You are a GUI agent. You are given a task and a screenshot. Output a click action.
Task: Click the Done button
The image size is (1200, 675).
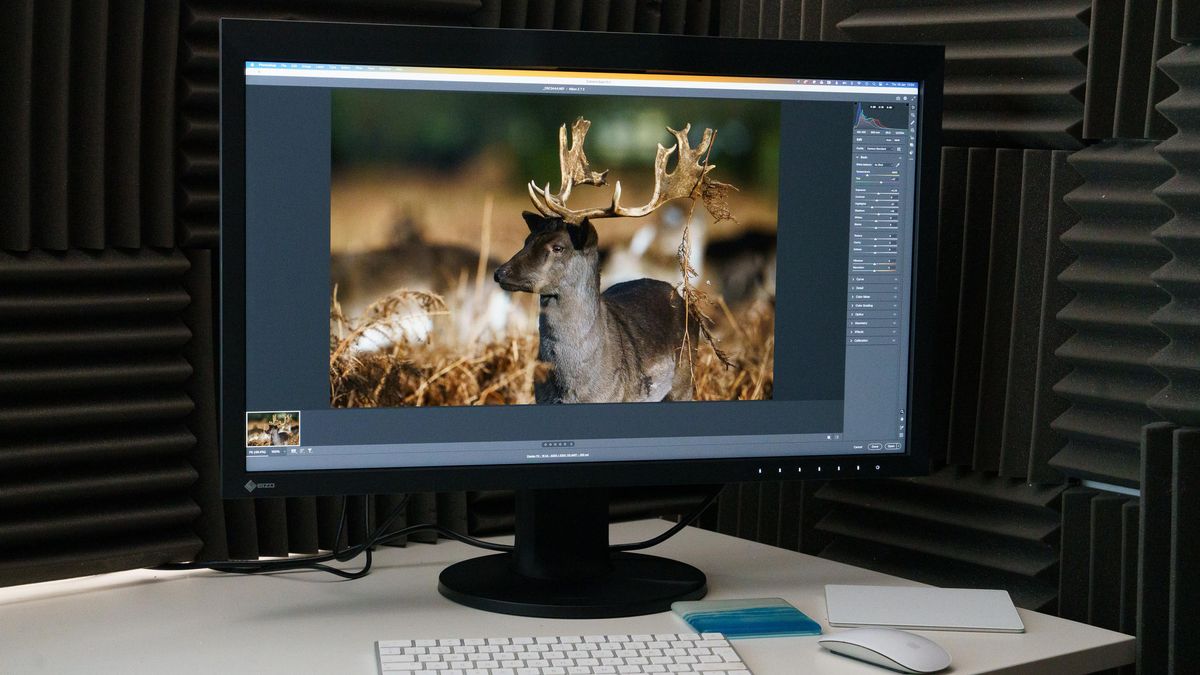click(x=875, y=446)
